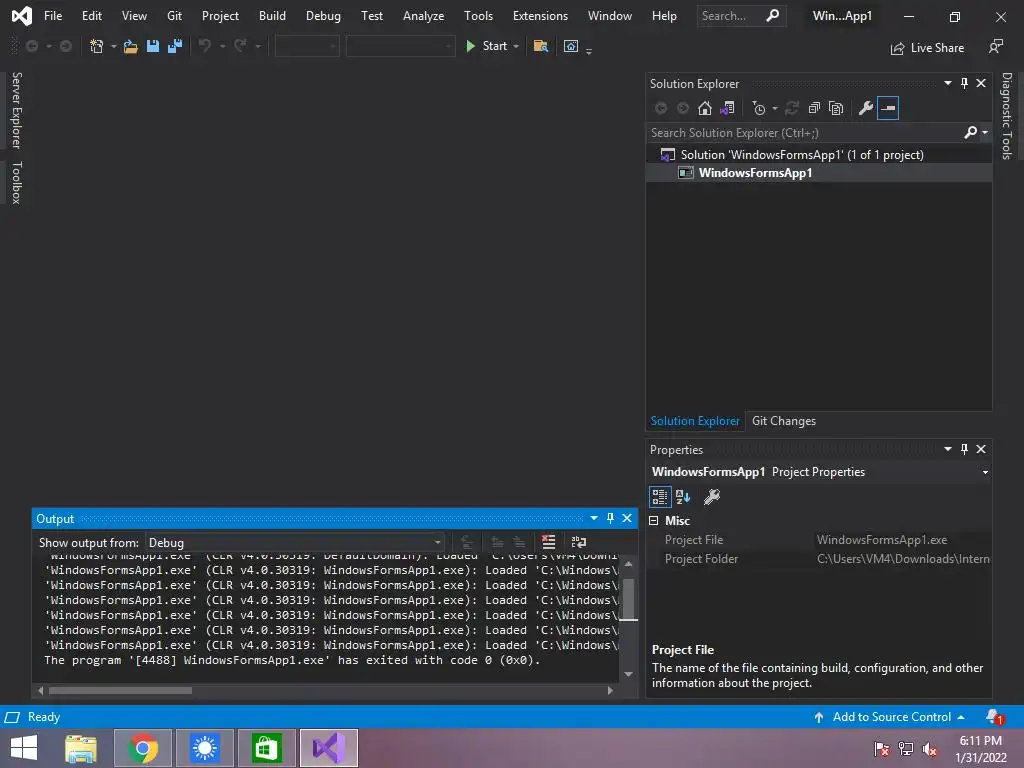The height and width of the screenshot is (768, 1024).
Task: Open Add to Source Control menu
Action: [891, 717]
